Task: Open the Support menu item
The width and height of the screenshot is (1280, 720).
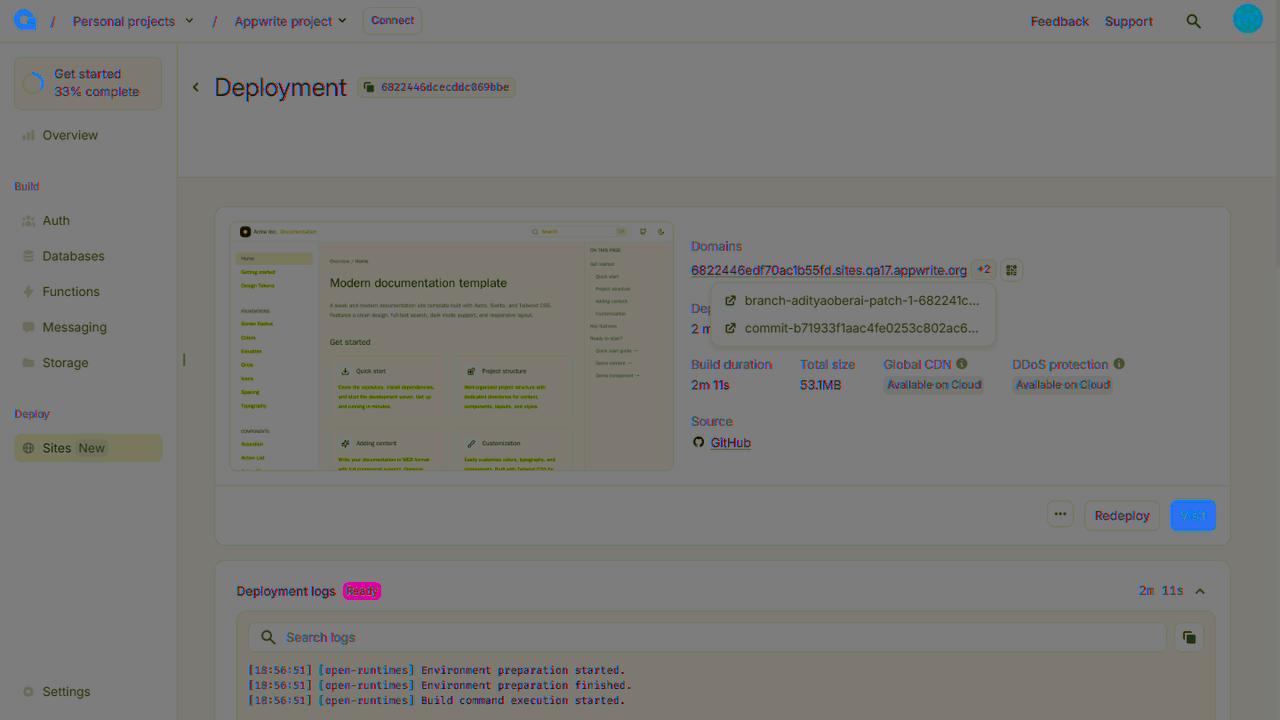Action: tap(1128, 20)
